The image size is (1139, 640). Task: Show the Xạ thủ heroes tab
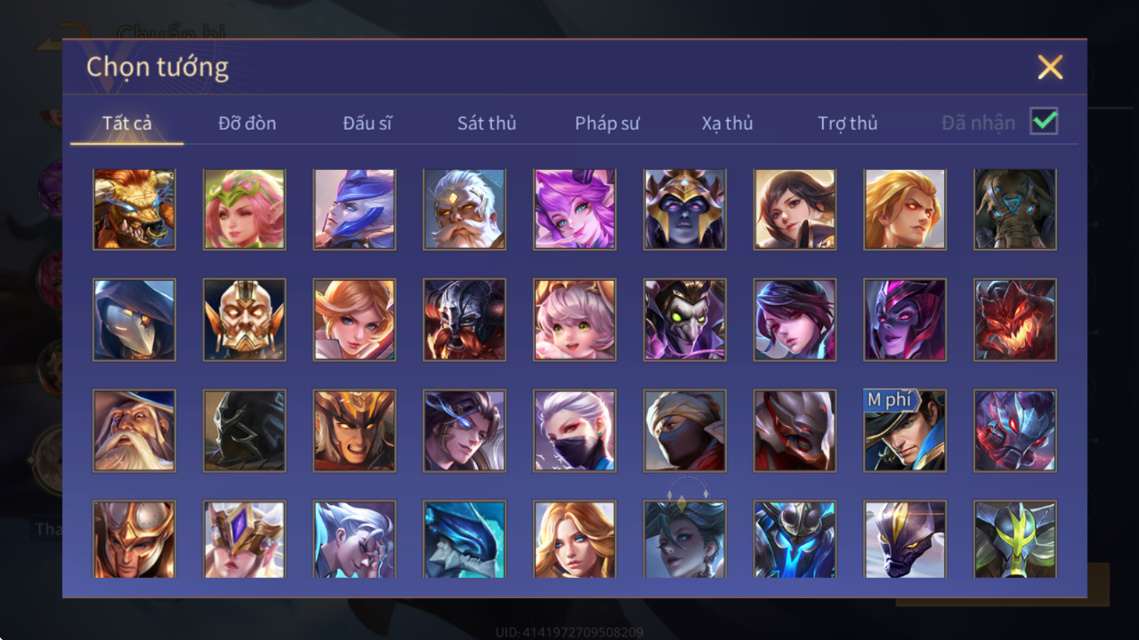click(727, 123)
